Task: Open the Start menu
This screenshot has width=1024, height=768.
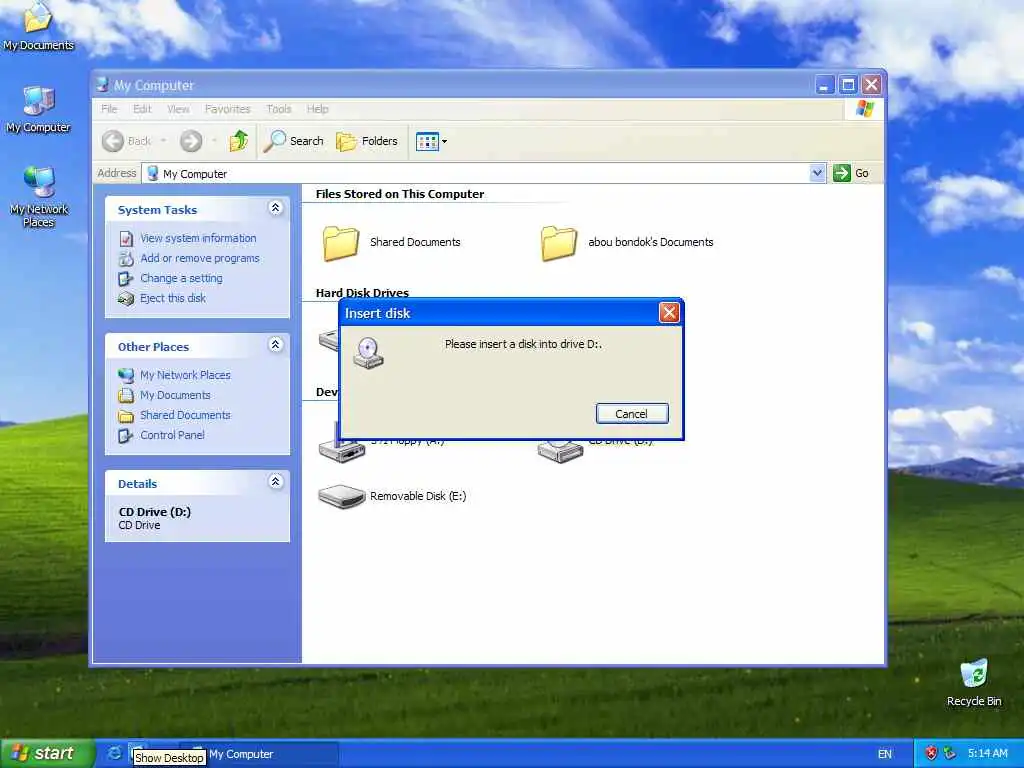Action: pos(48,754)
